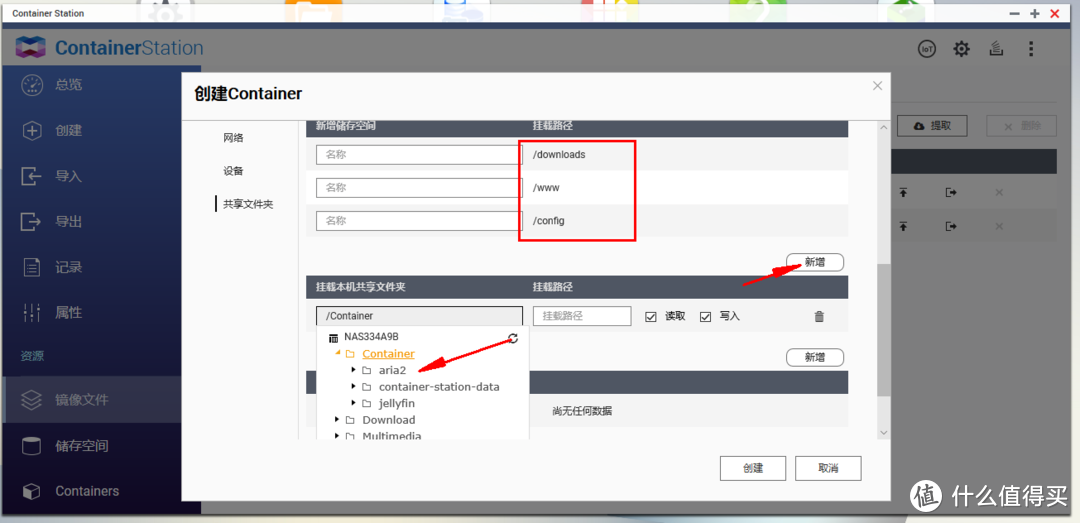Expand the jellyfin folder arrow
Viewport: 1080px width, 523px height.
[x=353, y=403]
